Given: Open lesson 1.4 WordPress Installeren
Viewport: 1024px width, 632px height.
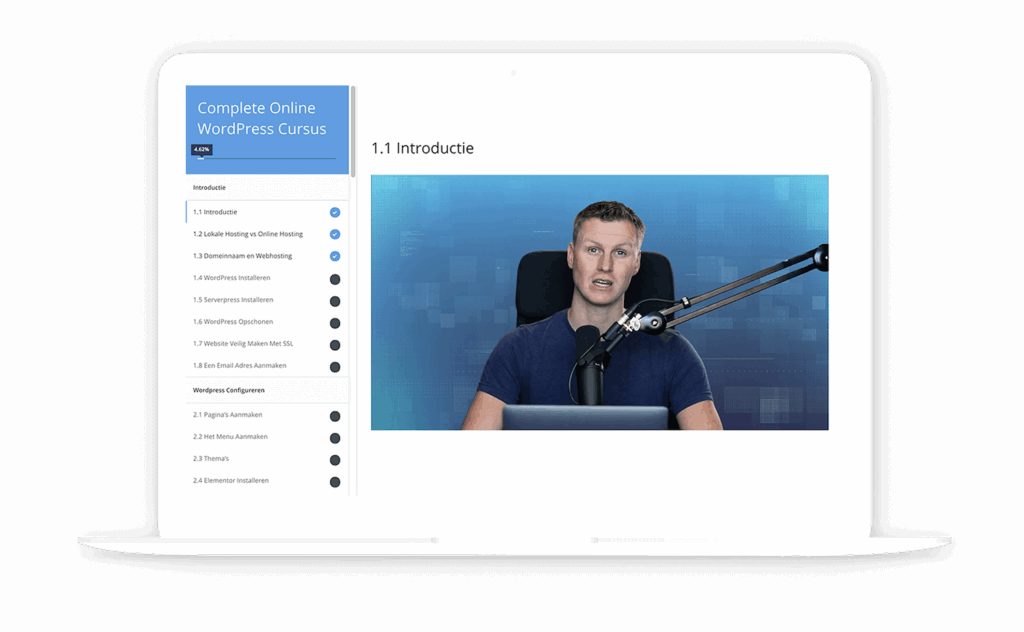Looking at the screenshot, I should 231,277.
